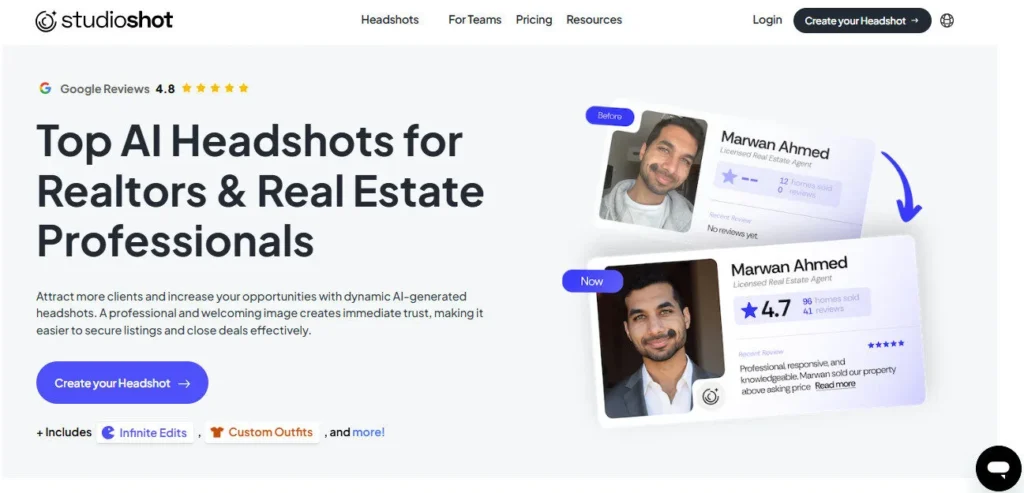Click the studioshot watermark on Now photo
This screenshot has height=493, width=1024.
tap(711, 396)
